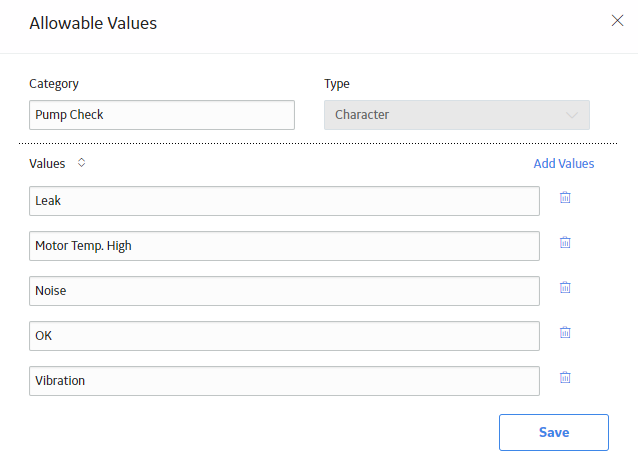Delete the Leak value with trash icon
This screenshot has height=460, width=638.
click(565, 198)
